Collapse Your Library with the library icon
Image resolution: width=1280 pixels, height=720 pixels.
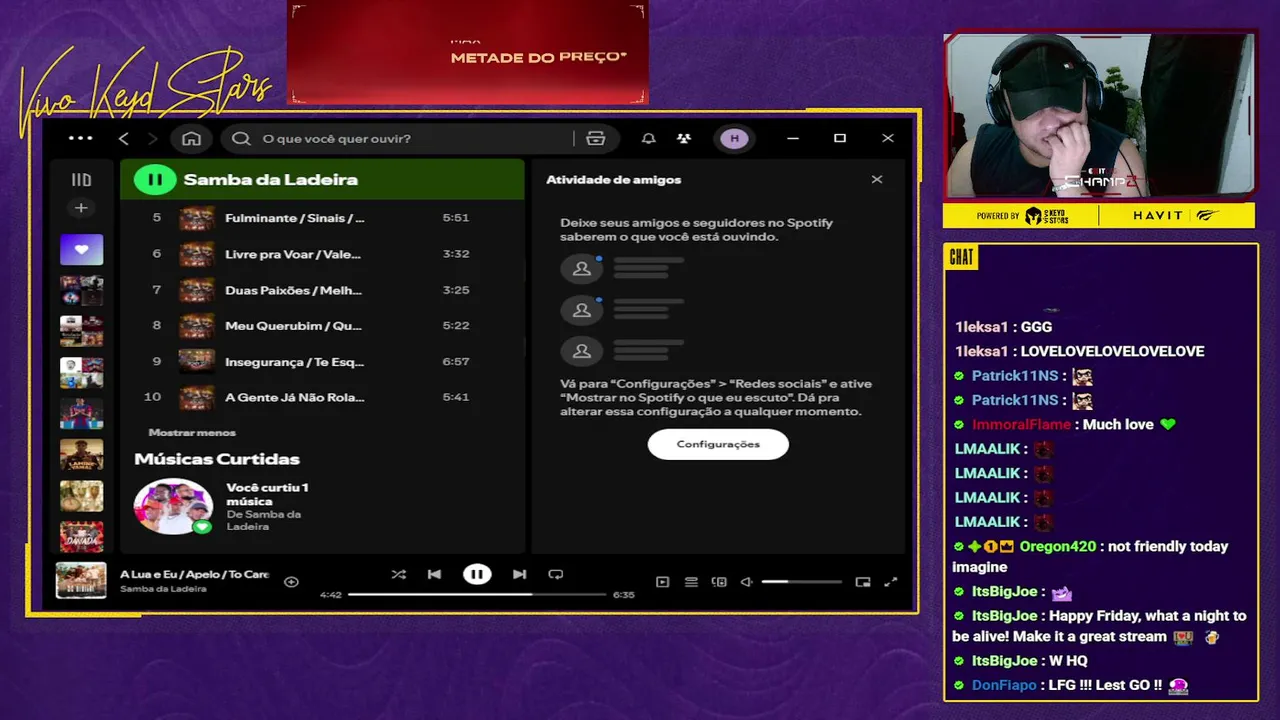[x=81, y=180]
